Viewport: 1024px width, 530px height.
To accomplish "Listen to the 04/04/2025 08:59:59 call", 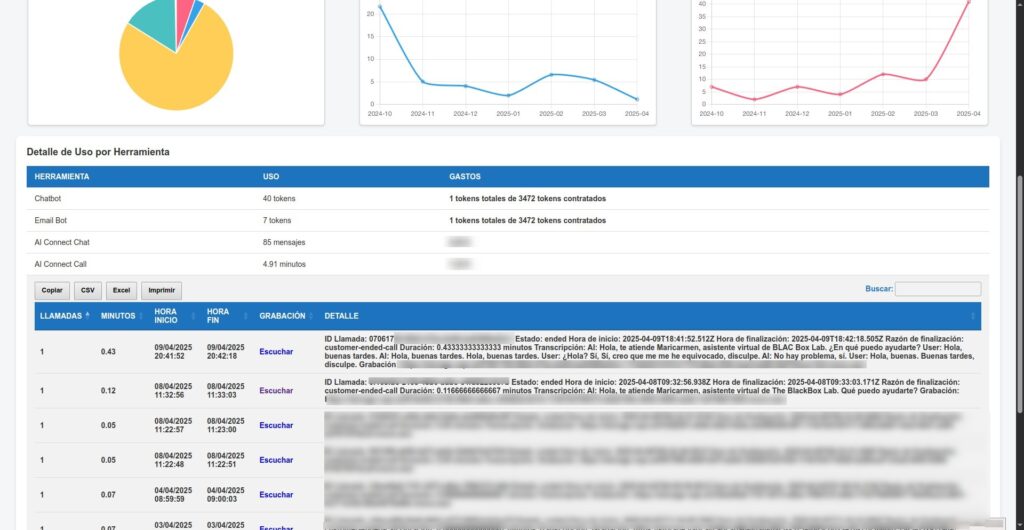I will tap(276, 495).
